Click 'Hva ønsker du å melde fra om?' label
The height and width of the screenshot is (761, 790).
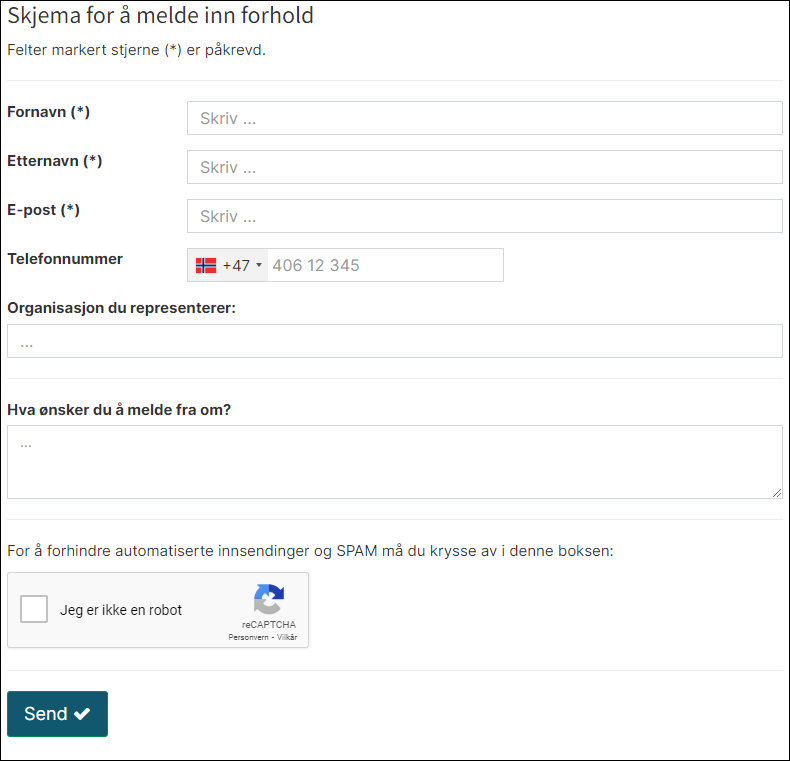click(119, 409)
